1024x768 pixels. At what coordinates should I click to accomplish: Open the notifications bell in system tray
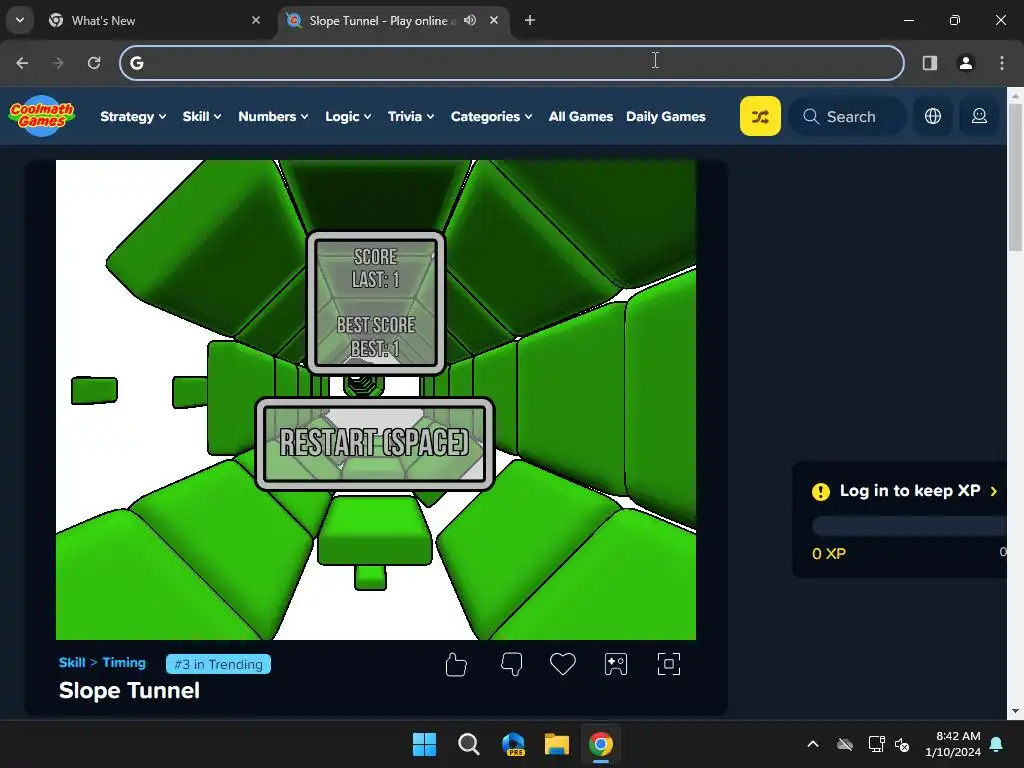click(x=997, y=744)
